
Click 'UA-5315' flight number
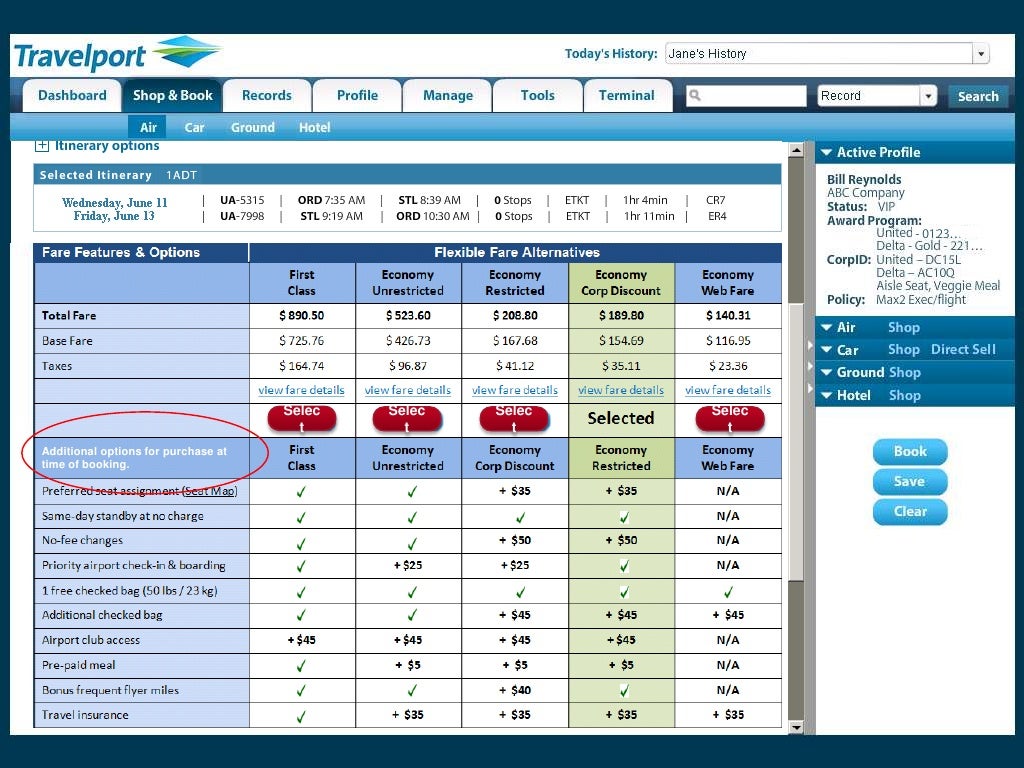pyautogui.click(x=242, y=200)
